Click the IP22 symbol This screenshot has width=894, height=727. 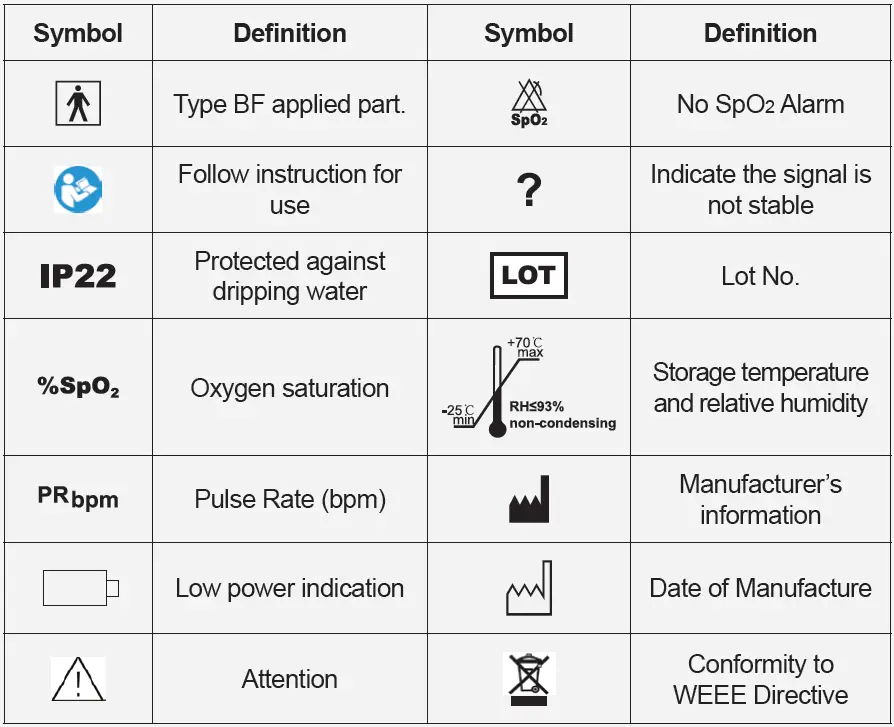(78, 276)
